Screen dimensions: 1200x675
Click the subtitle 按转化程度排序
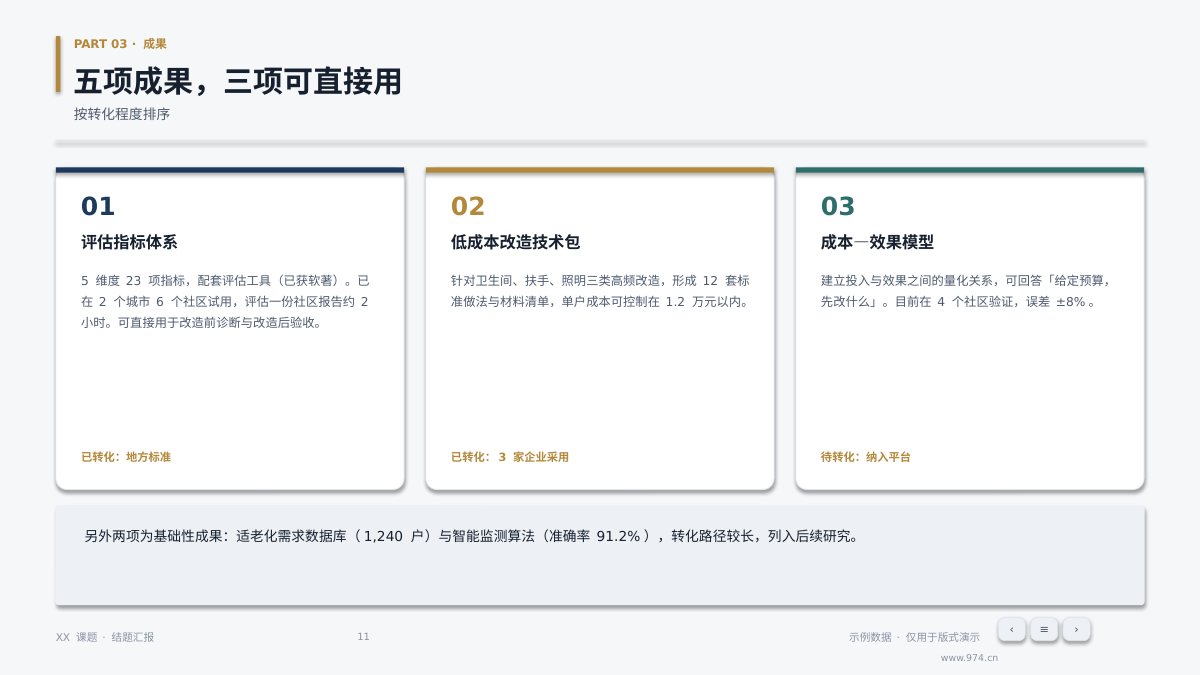coord(122,114)
